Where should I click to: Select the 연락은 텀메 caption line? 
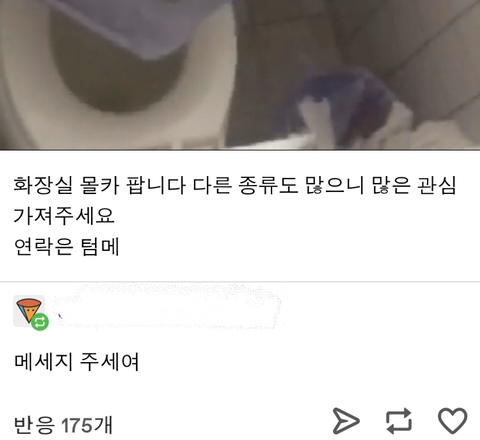[66, 246]
